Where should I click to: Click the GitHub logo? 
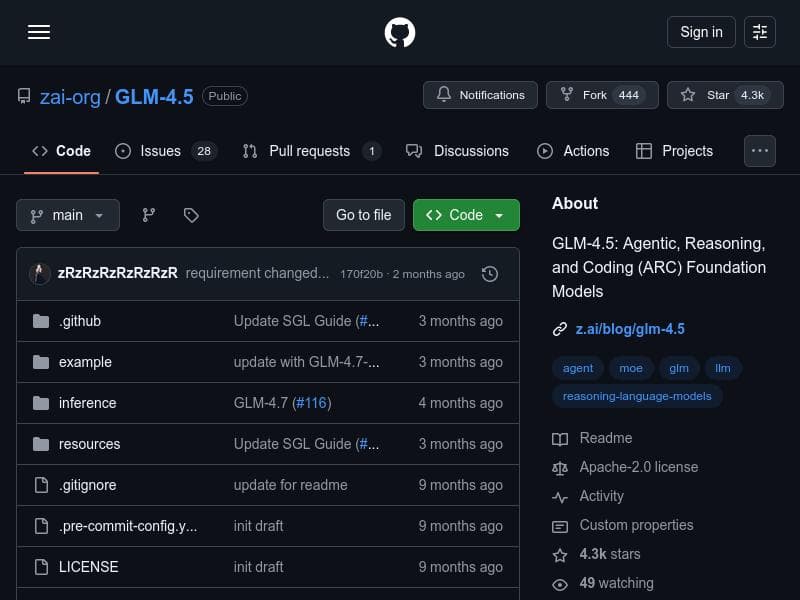[x=400, y=32]
